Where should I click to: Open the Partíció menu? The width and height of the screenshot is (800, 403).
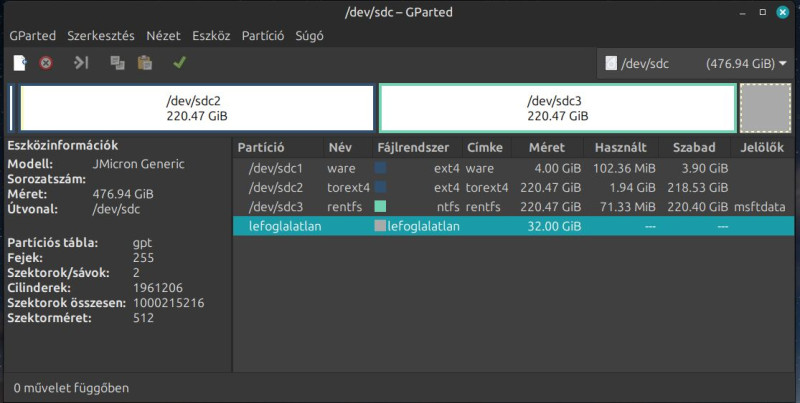pyautogui.click(x=263, y=36)
